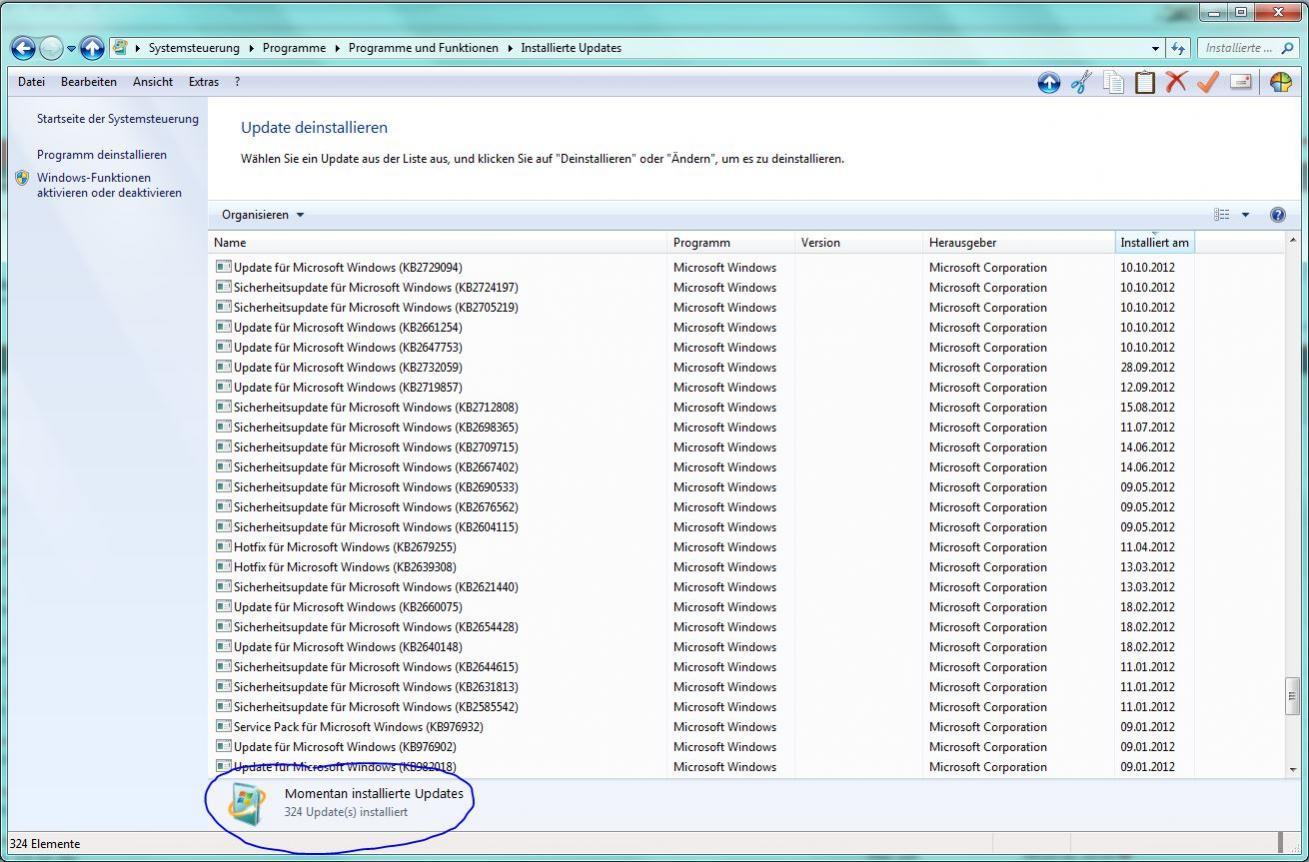
Task: Click the Forward navigation arrow button
Action: (52, 48)
